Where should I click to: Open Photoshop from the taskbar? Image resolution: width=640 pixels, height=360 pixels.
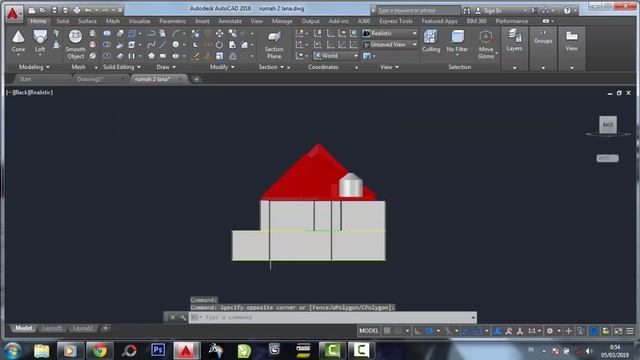pyautogui.click(x=158, y=350)
